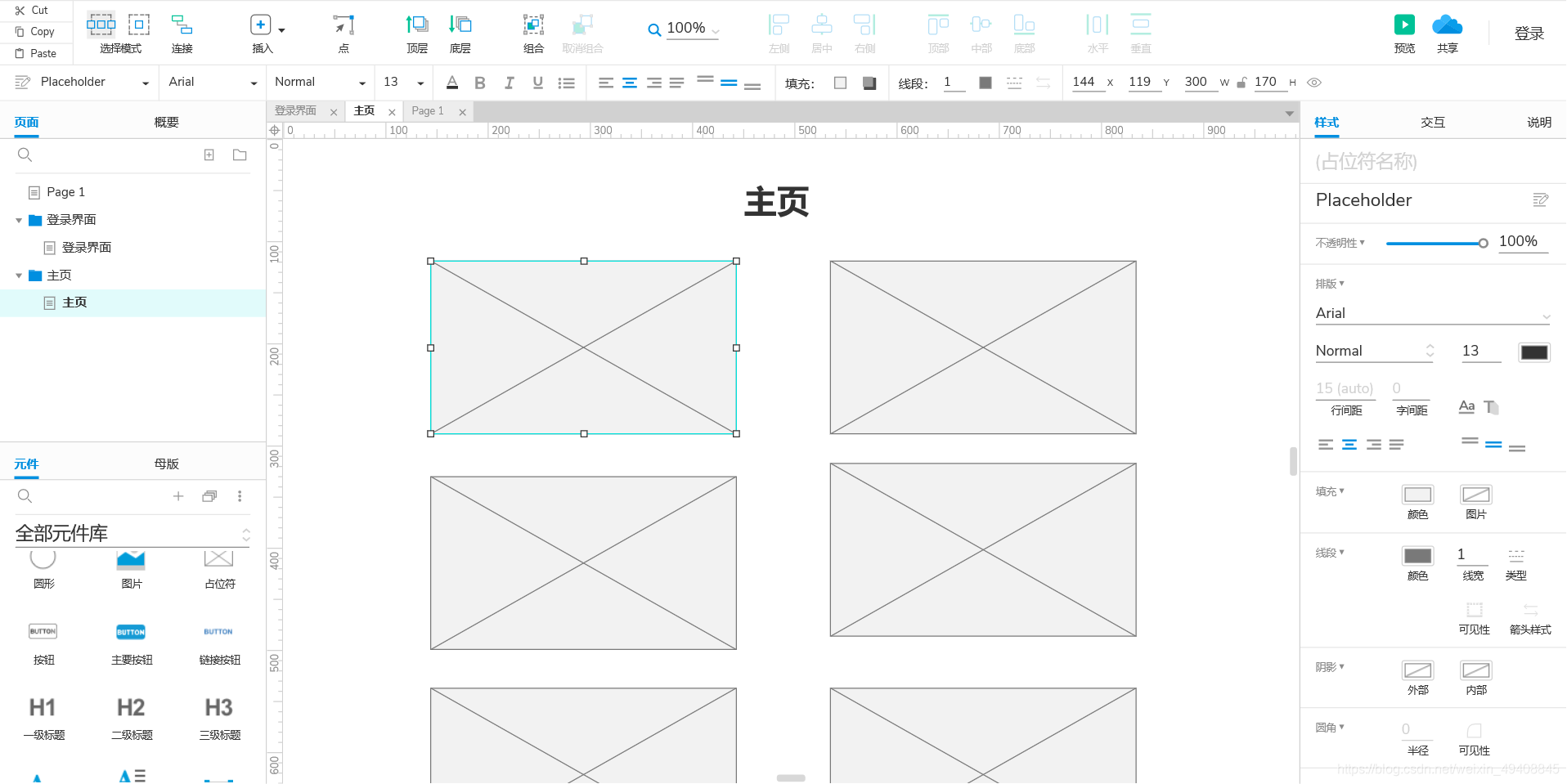The image size is (1567, 784).
Task: Click the 预览 preview play button
Action: click(1404, 25)
